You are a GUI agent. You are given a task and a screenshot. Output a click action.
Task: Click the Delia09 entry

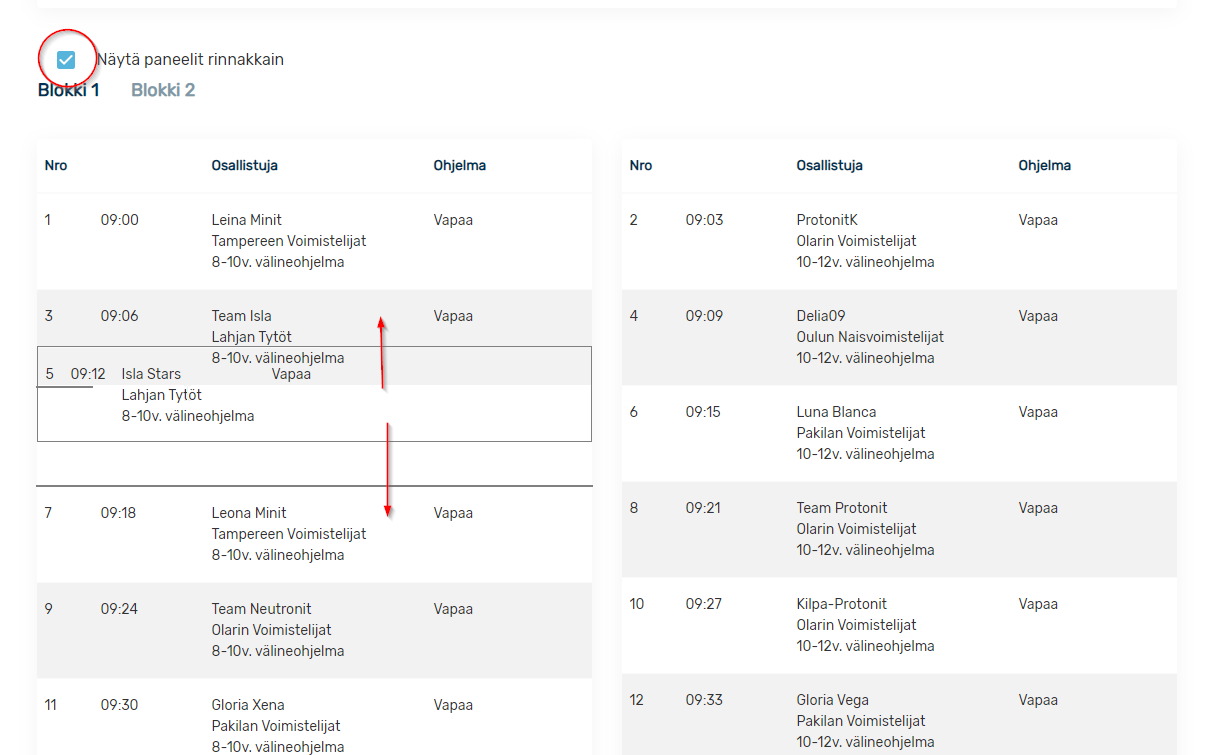(x=821, y=316)
